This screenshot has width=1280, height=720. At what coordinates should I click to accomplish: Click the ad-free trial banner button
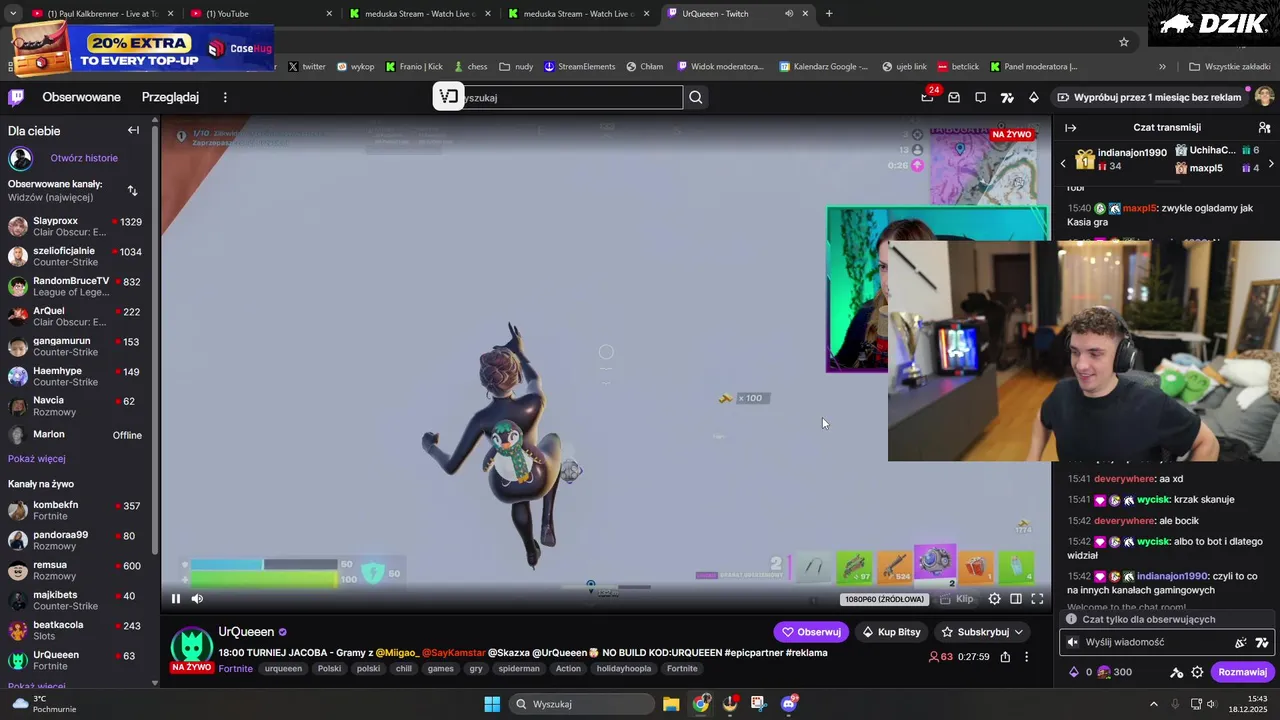pyautogui.click(x=1149, y=97)
